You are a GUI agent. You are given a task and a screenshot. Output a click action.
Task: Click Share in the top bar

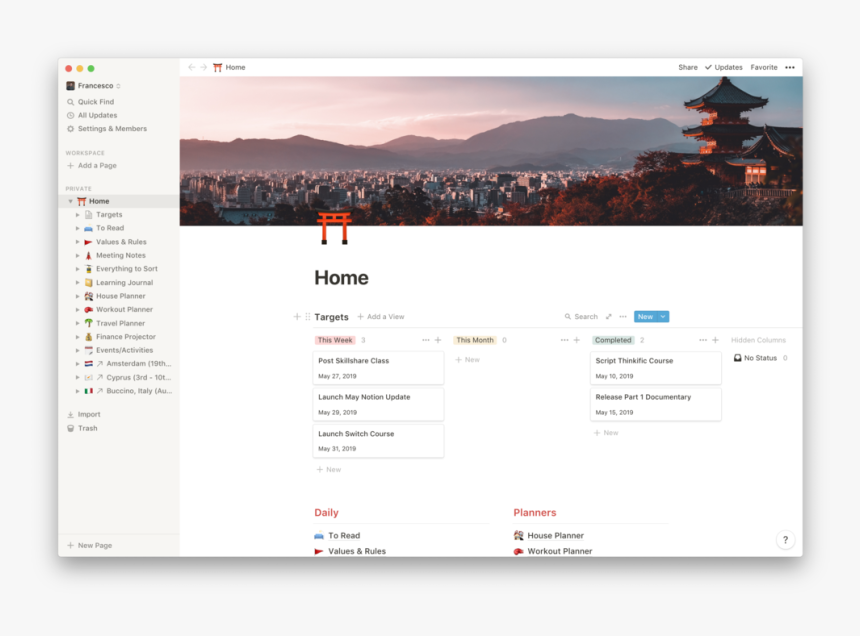coord(688,67)
